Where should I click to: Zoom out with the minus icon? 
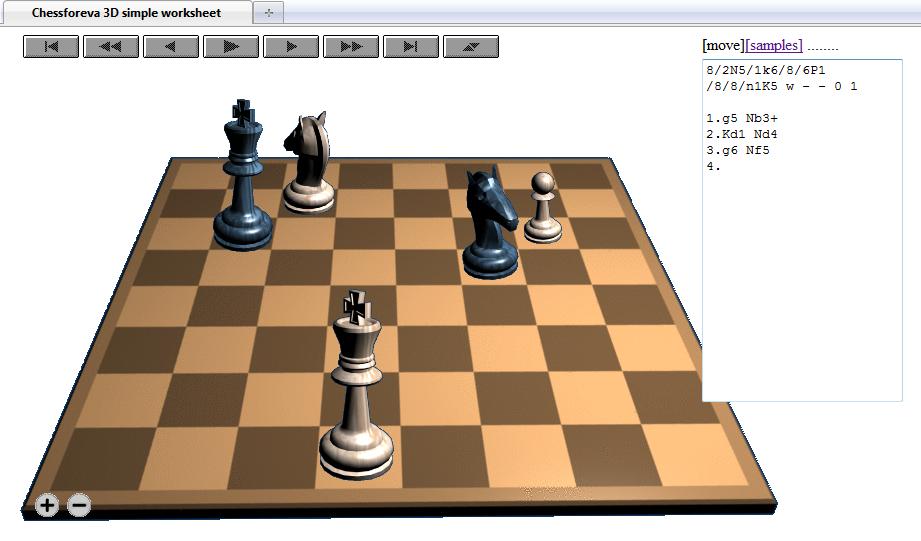pyautogui.click(x=79, y=505)
